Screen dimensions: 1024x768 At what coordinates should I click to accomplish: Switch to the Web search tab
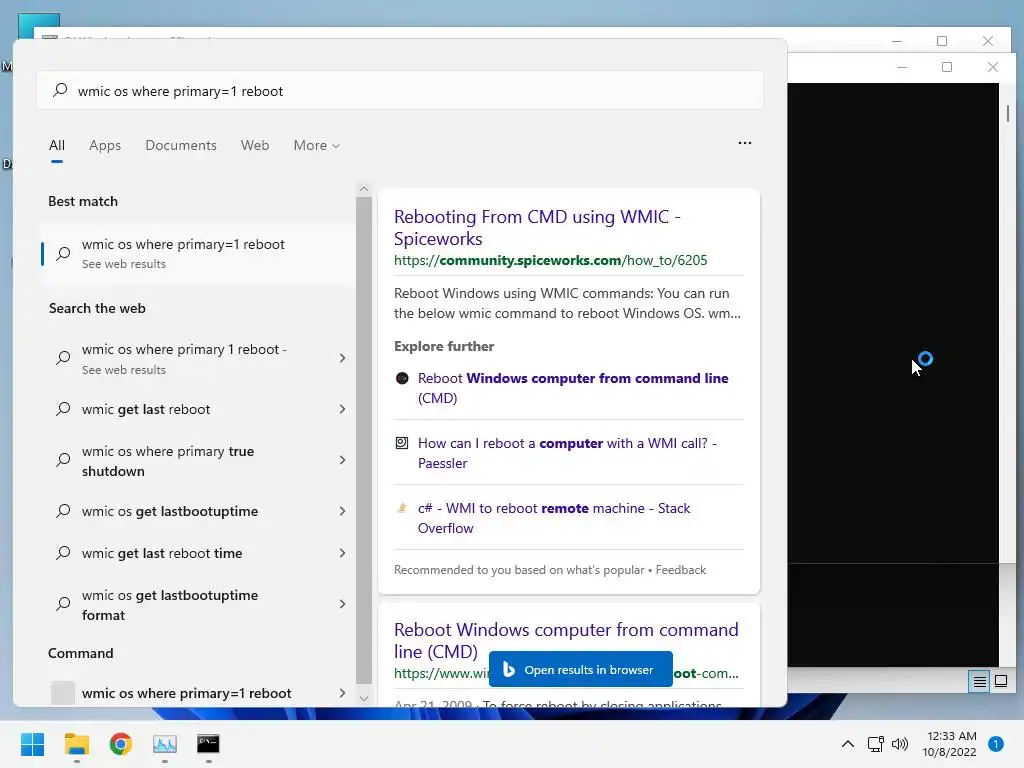pos(255,145)
